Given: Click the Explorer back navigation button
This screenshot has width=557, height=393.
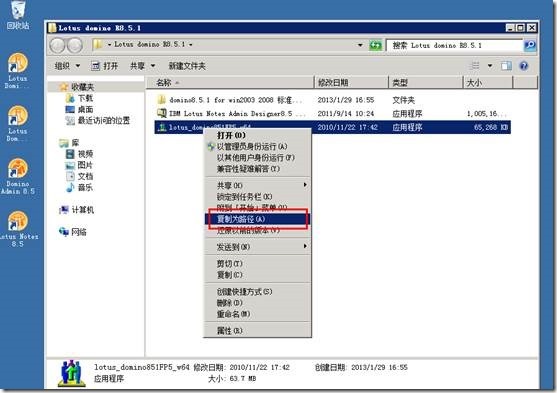Looking at the screenshot, I should pos(58,45).
